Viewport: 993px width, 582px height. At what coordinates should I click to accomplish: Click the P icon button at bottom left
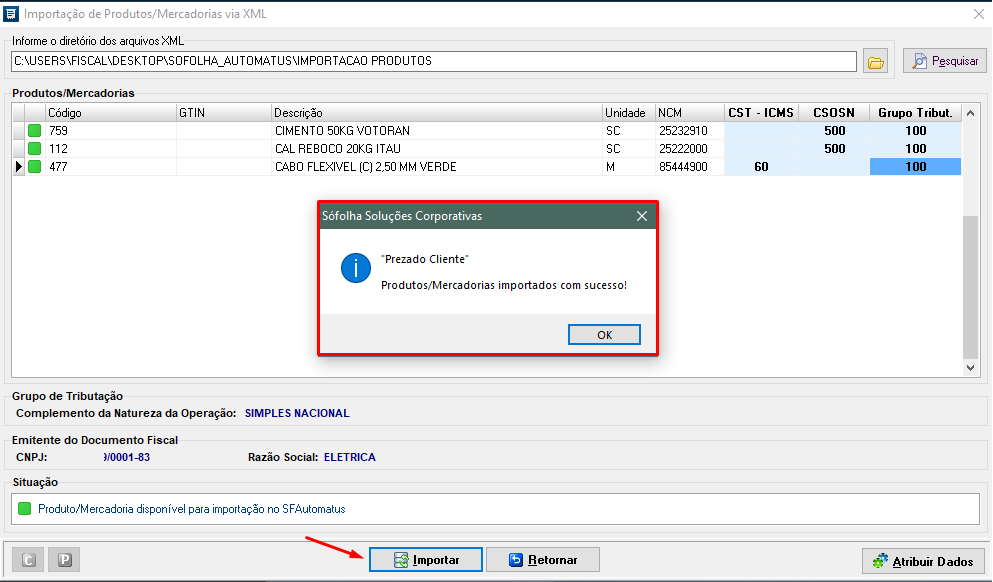pos(64,560)
